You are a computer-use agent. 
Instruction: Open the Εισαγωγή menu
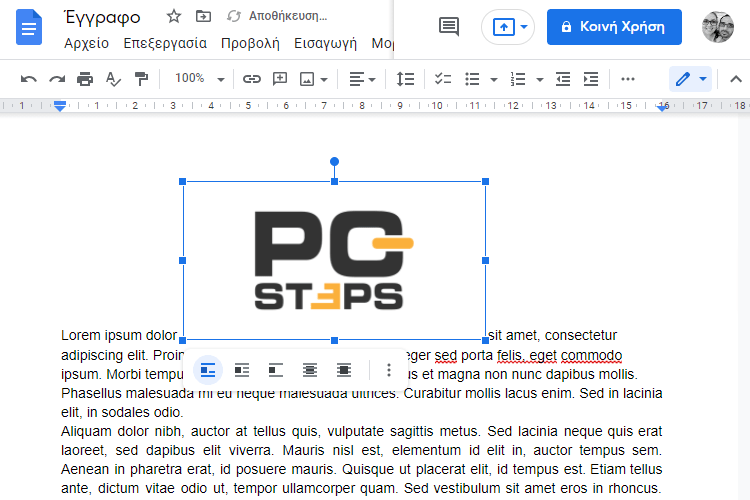325,44
